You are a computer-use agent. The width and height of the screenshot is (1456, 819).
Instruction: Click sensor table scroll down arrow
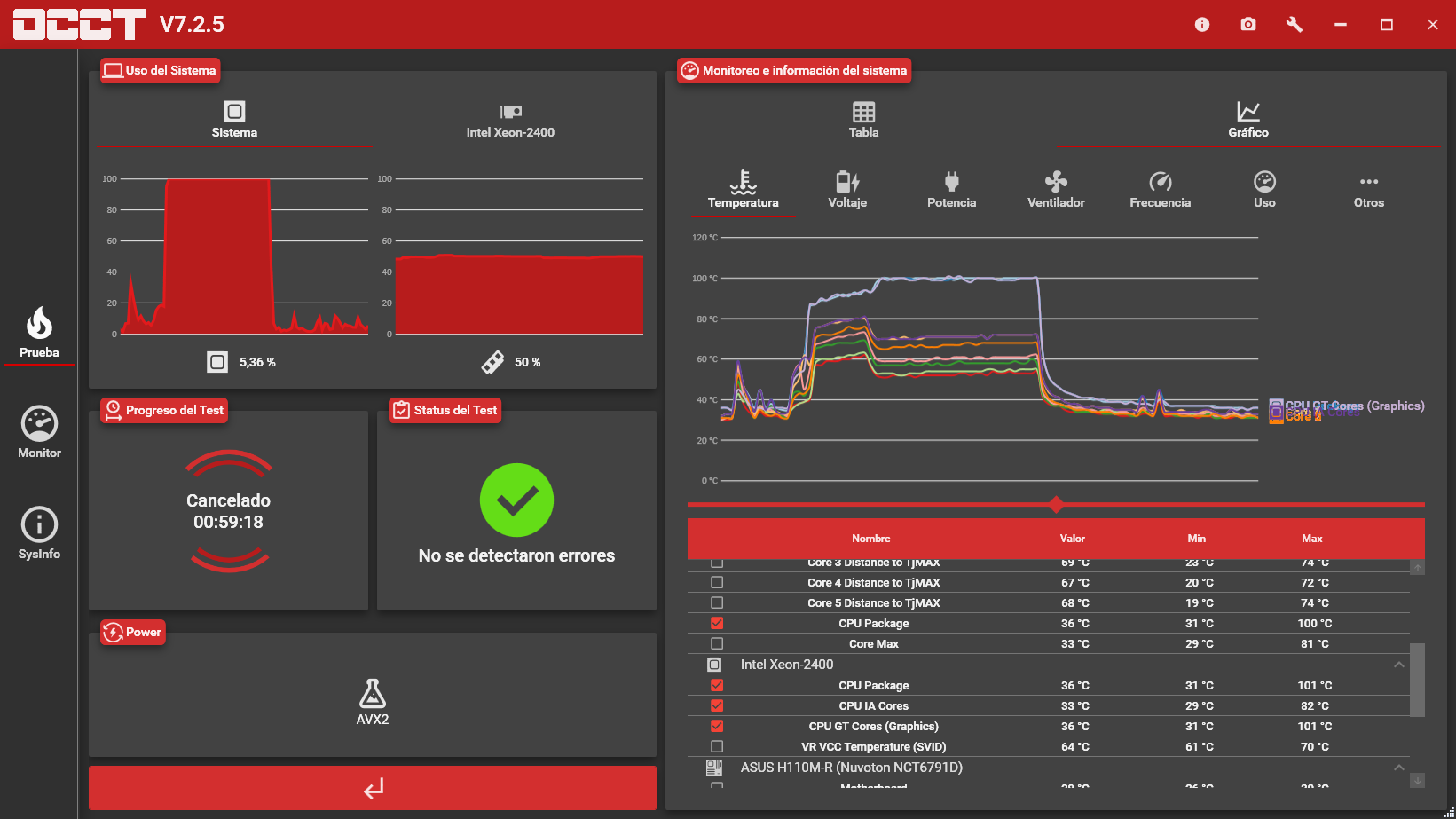(x=1417, y=780)
